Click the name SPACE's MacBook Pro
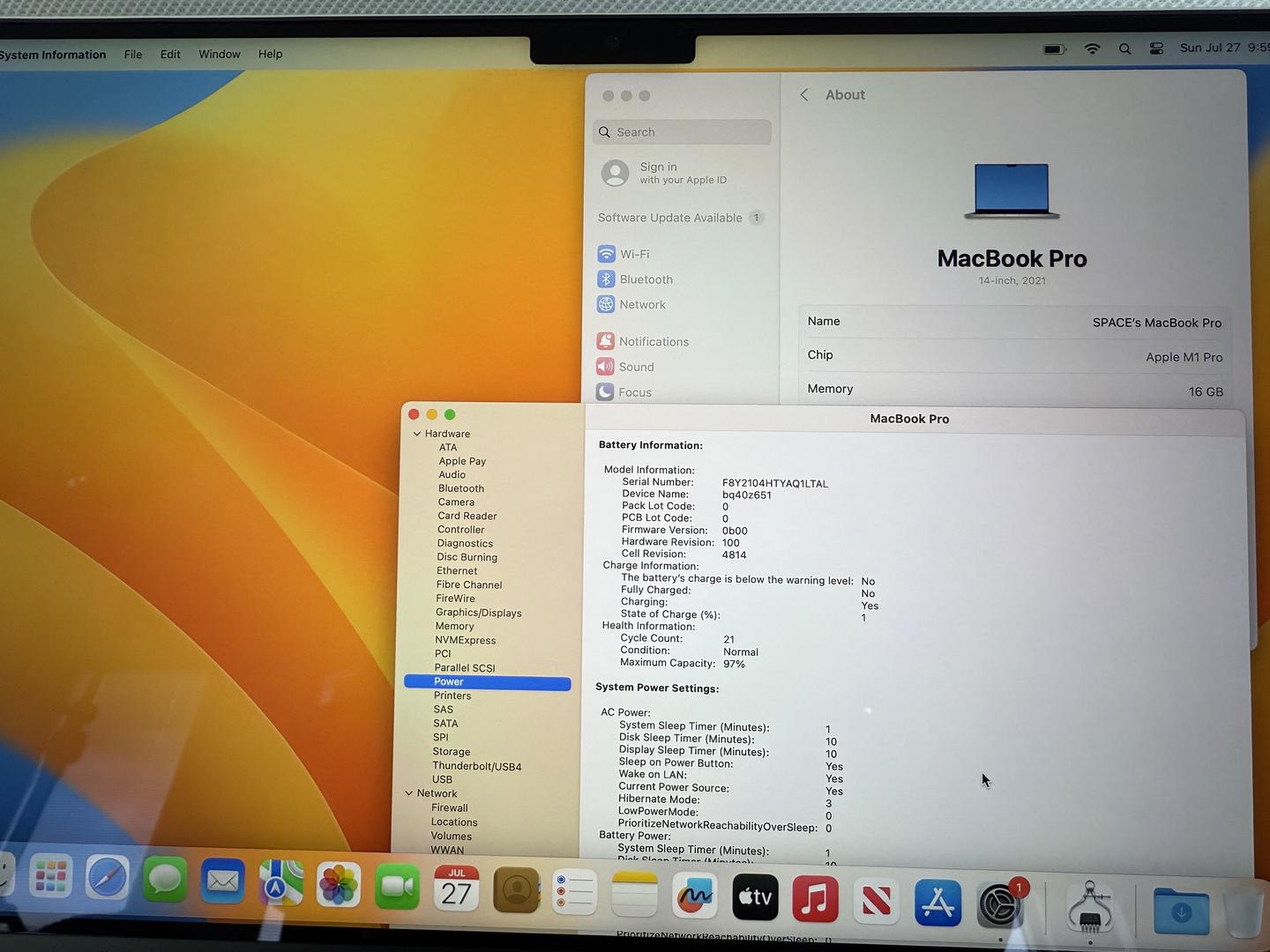This screenshot has height=952, width=1270. click(1157, 323)
